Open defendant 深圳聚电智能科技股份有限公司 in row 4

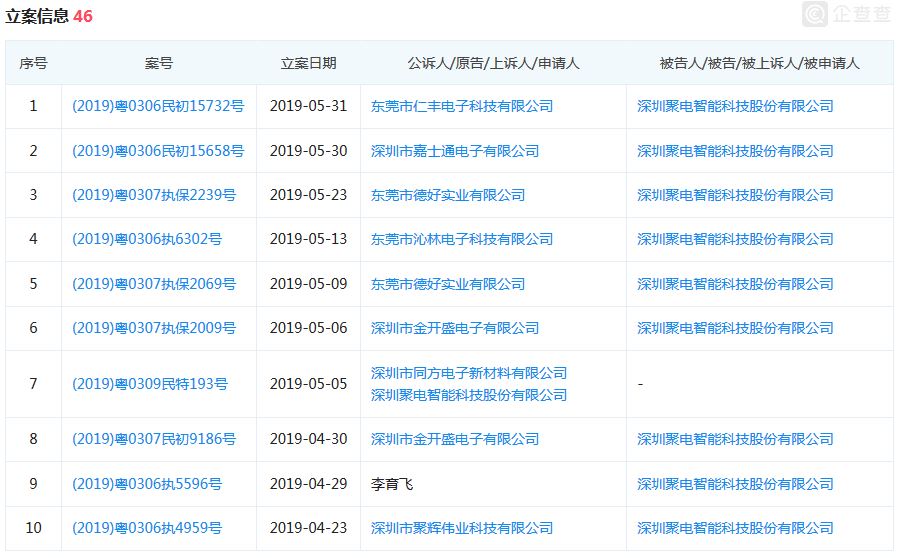click(x=735, y=239)
